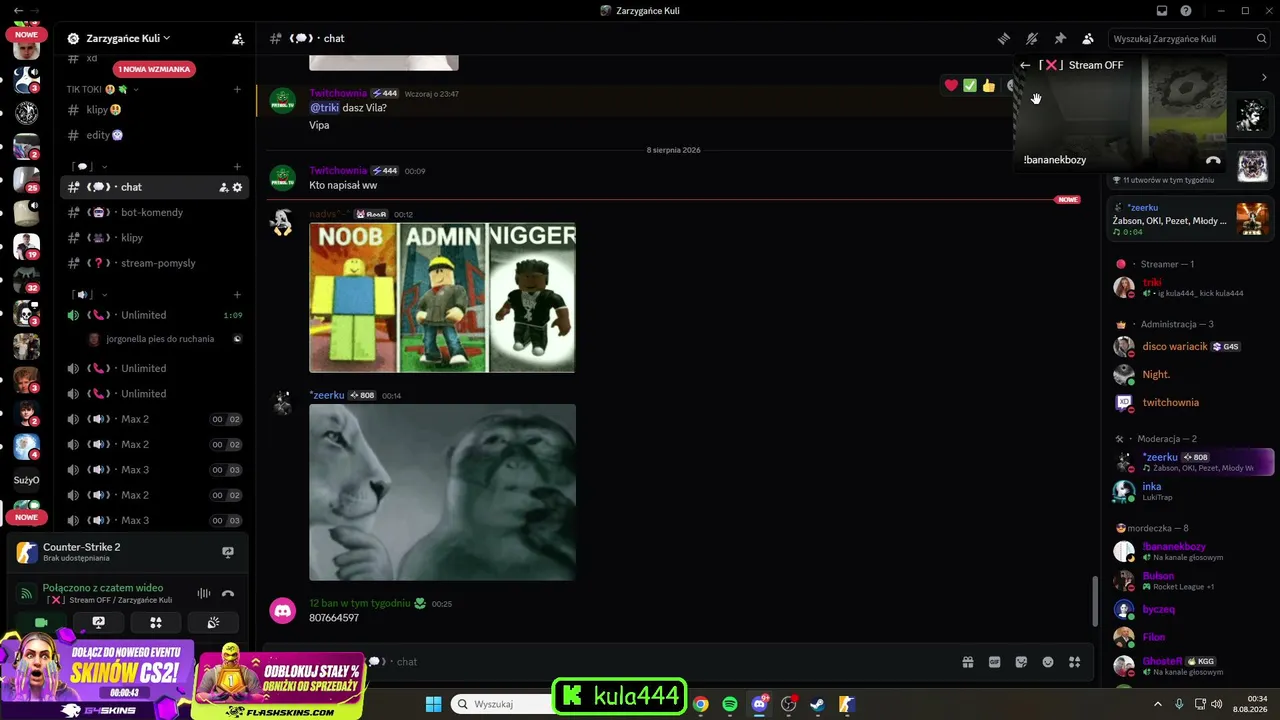Open the Zarzygańce Kuli server menu
The height and width of the screenshot is (720, 1280).
pyautogui.click(x=128, y=38)
